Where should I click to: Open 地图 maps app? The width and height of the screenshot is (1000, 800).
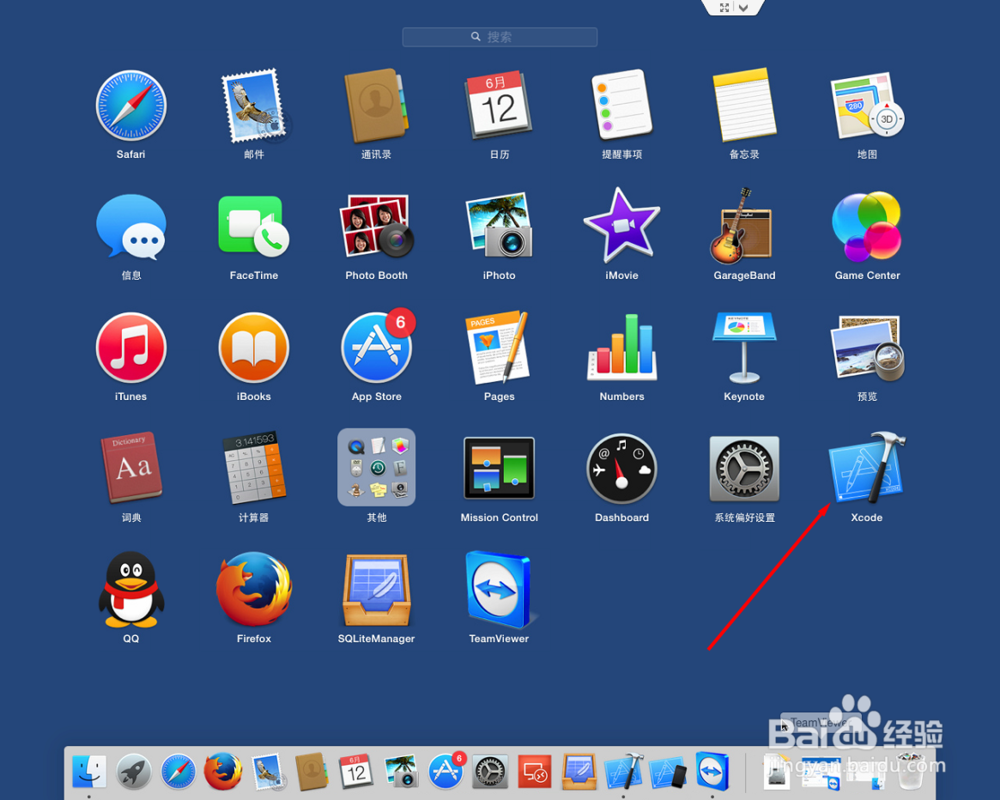(867, 105)
